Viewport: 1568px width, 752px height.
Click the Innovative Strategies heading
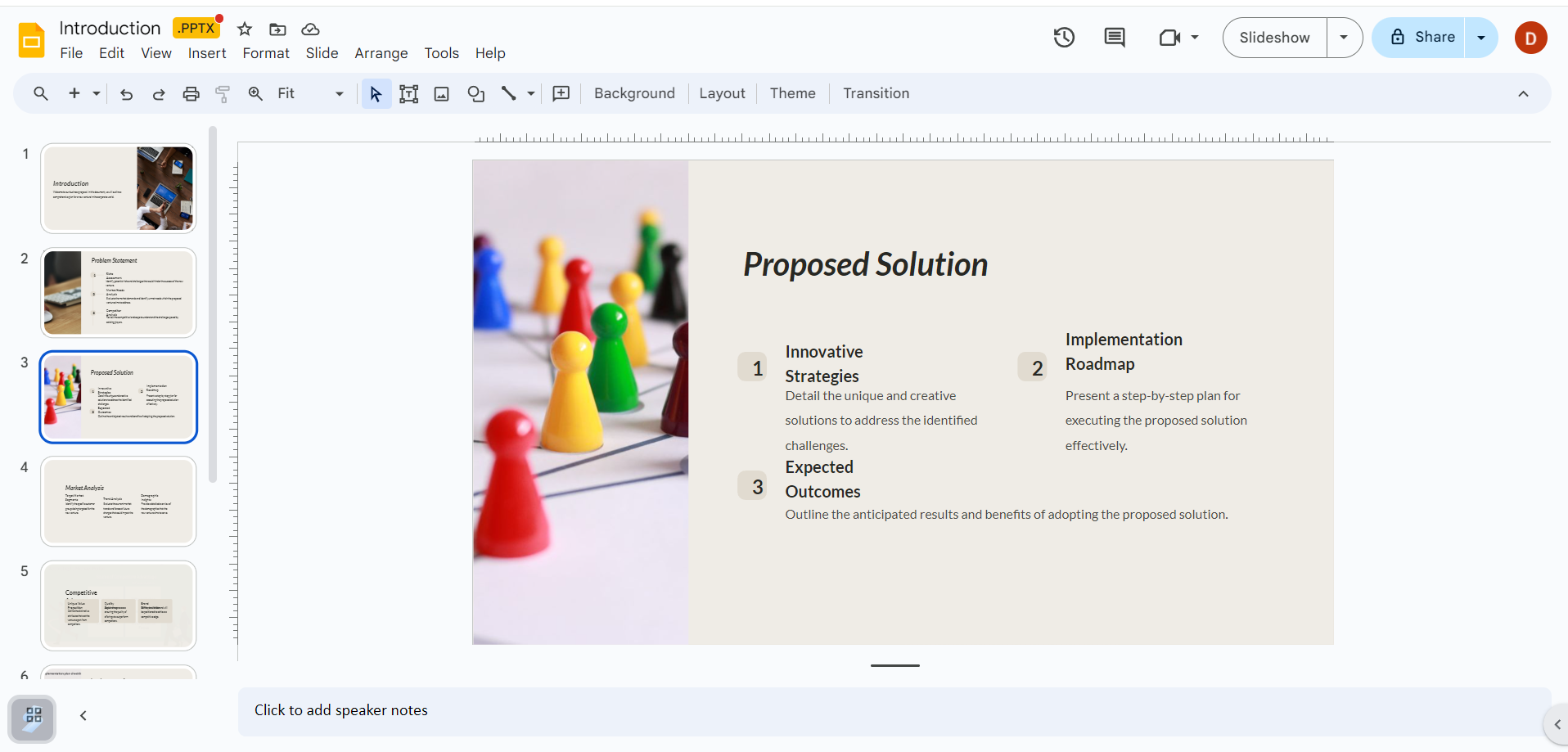pyautogui.click(x=823, y=364)
